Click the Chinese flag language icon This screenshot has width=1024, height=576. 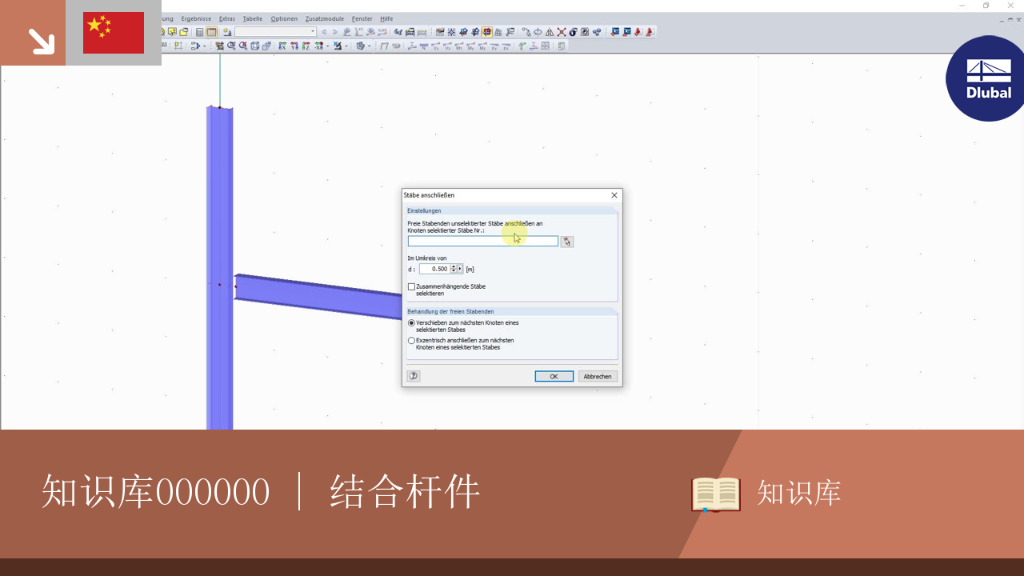tap(114, 33)
